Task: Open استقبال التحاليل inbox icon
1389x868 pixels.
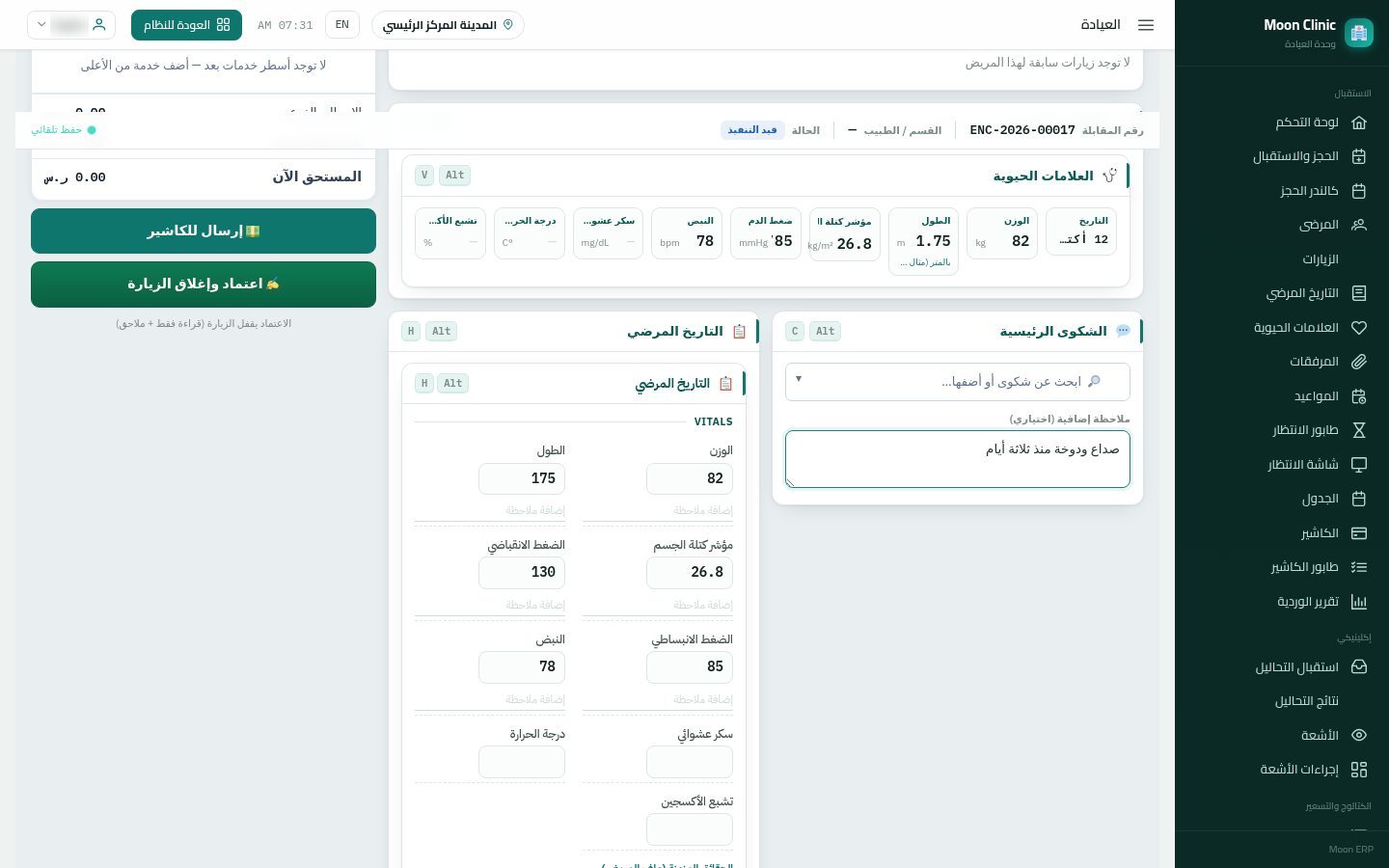Action: pos(1359,667)
